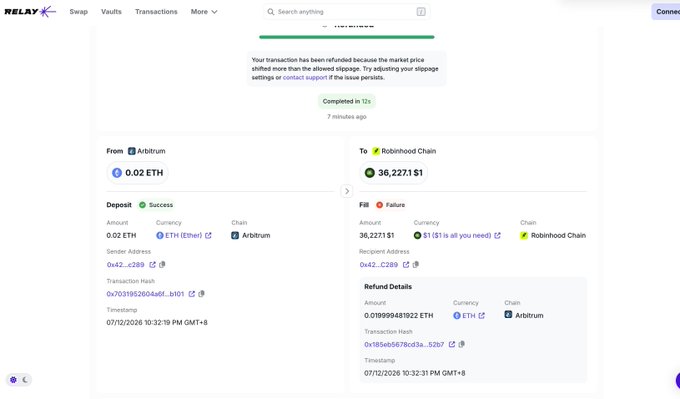Switch to dark theme moon icon
680x399 pixels.
(25, 380)
